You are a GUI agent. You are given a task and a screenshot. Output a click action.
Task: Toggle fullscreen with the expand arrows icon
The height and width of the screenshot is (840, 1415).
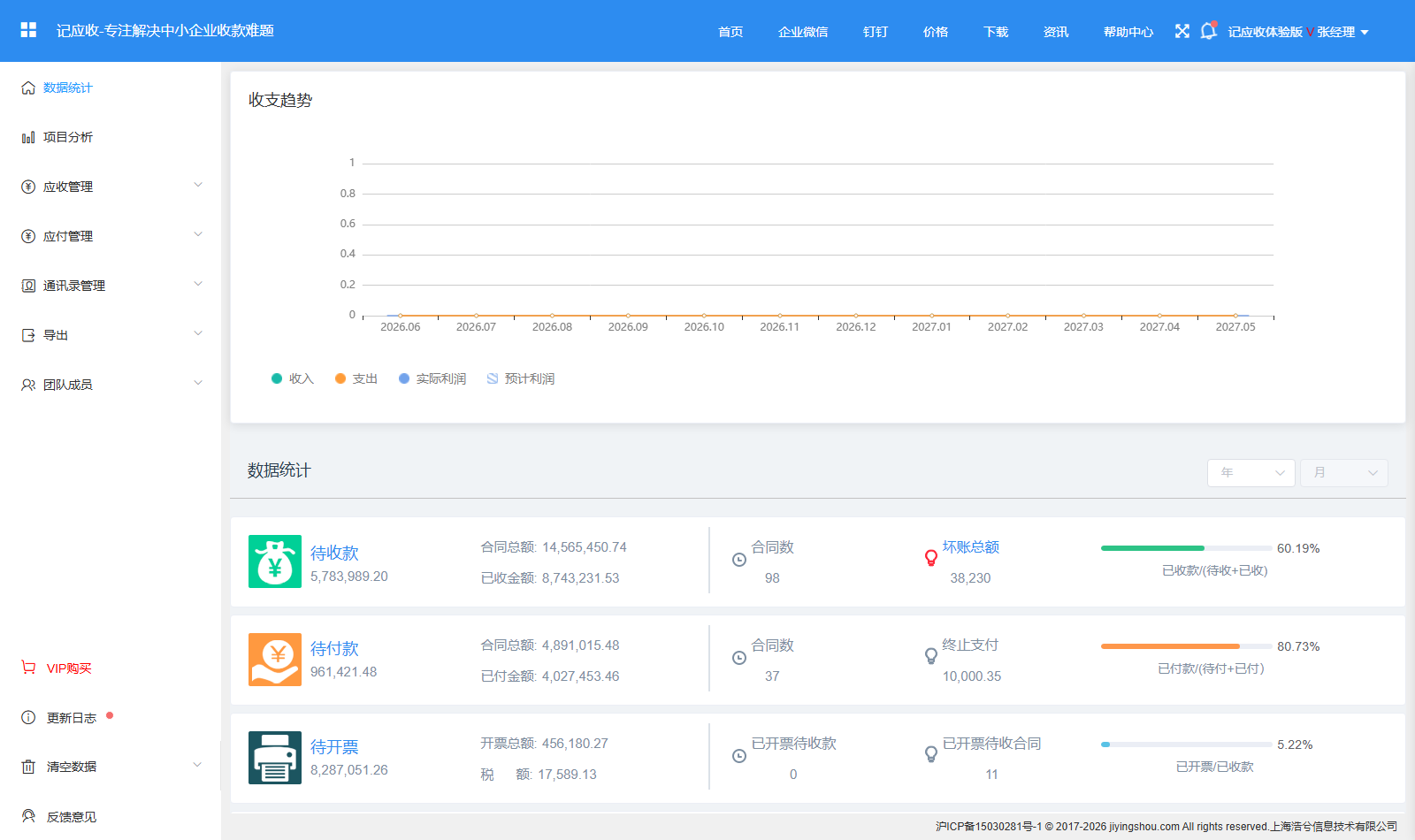pos(1182,31)
